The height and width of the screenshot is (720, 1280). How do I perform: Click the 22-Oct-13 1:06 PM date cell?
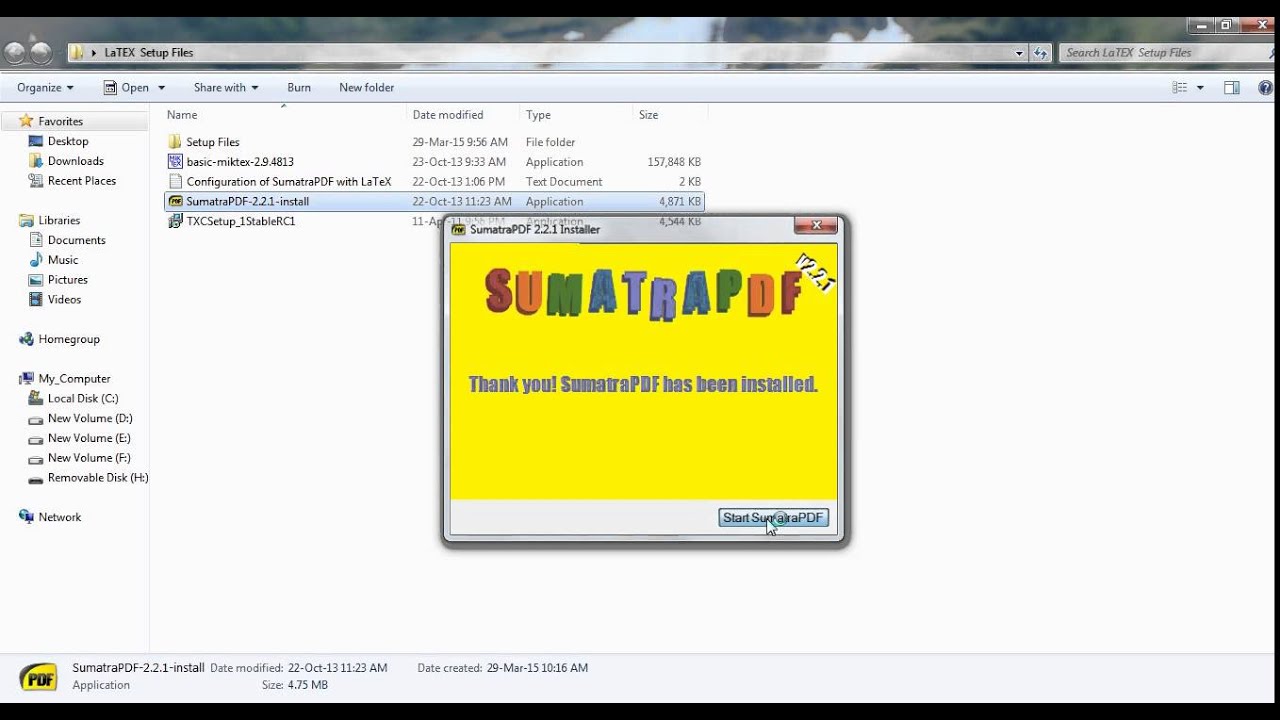click(x=458, y=182)
